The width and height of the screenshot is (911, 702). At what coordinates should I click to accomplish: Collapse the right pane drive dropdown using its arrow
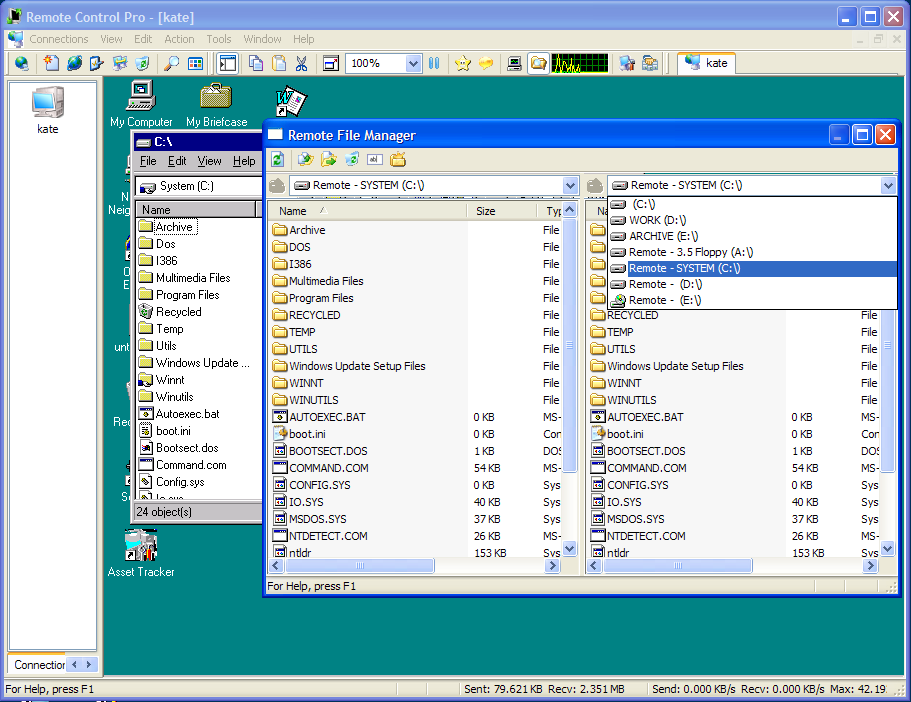[x=888, y=185]
